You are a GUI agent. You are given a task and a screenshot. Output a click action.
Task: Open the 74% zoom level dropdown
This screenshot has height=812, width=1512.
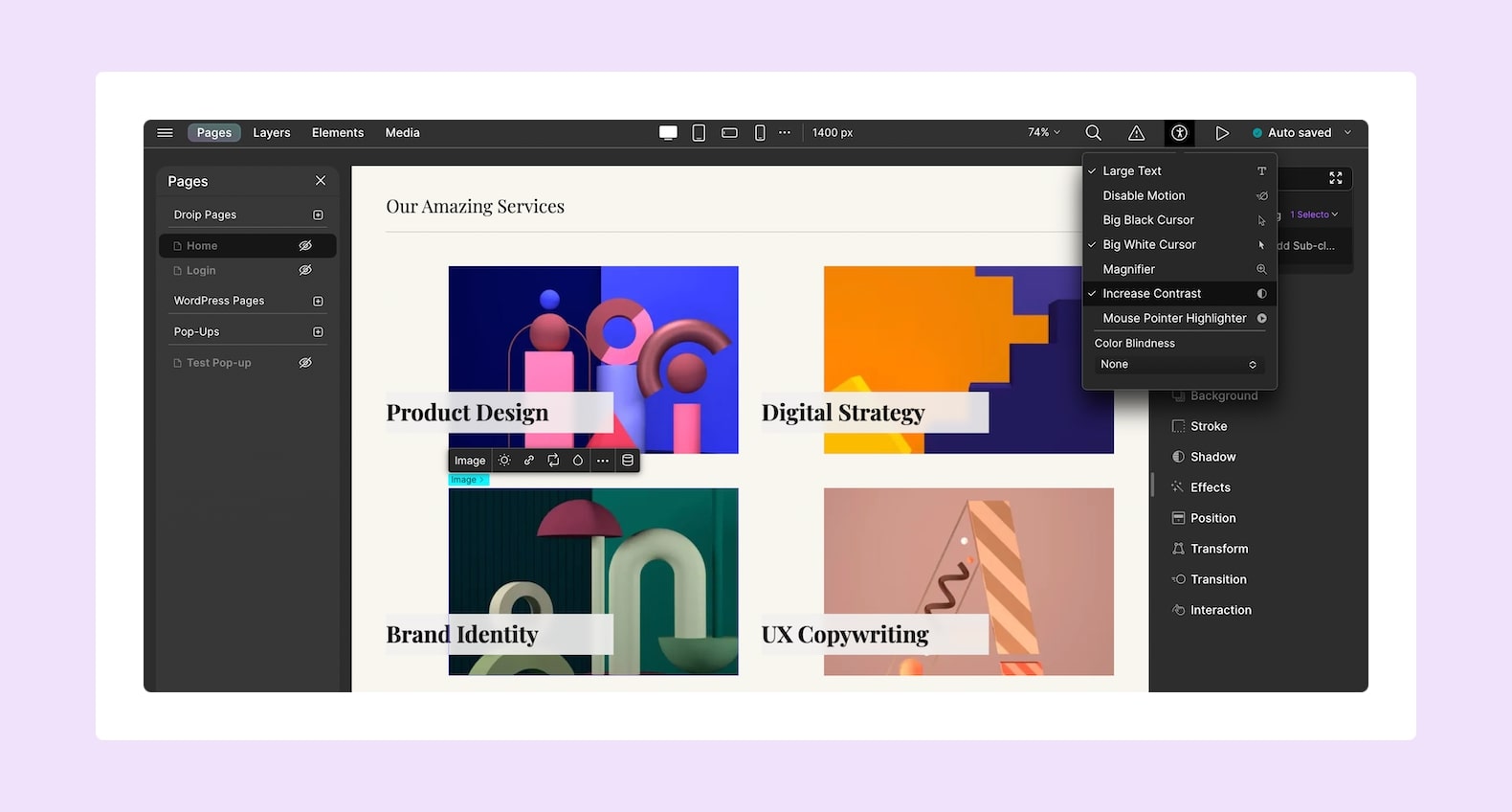pyautogui.click(x=1044, y=133)
